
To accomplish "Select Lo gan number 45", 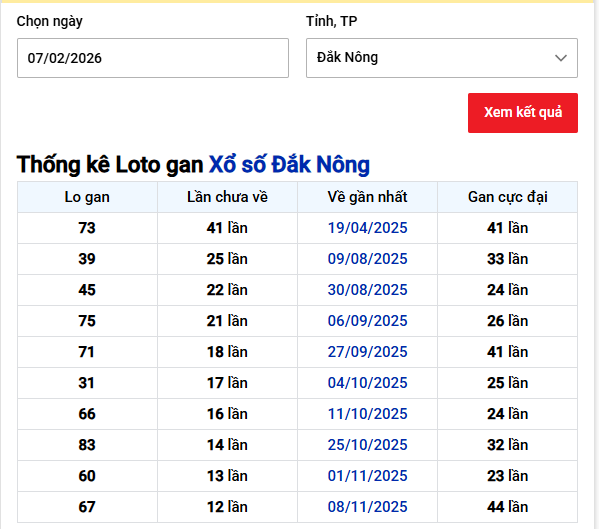I will click(87, 290).
